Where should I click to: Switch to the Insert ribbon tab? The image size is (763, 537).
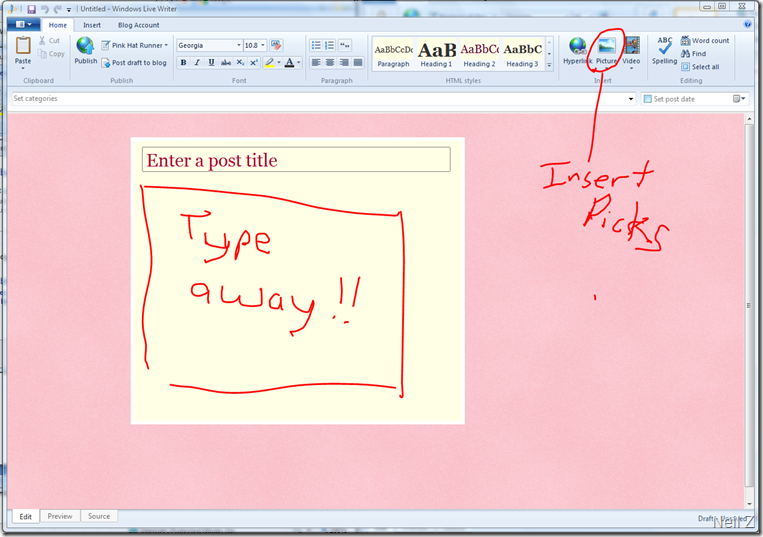coord(91,25)
